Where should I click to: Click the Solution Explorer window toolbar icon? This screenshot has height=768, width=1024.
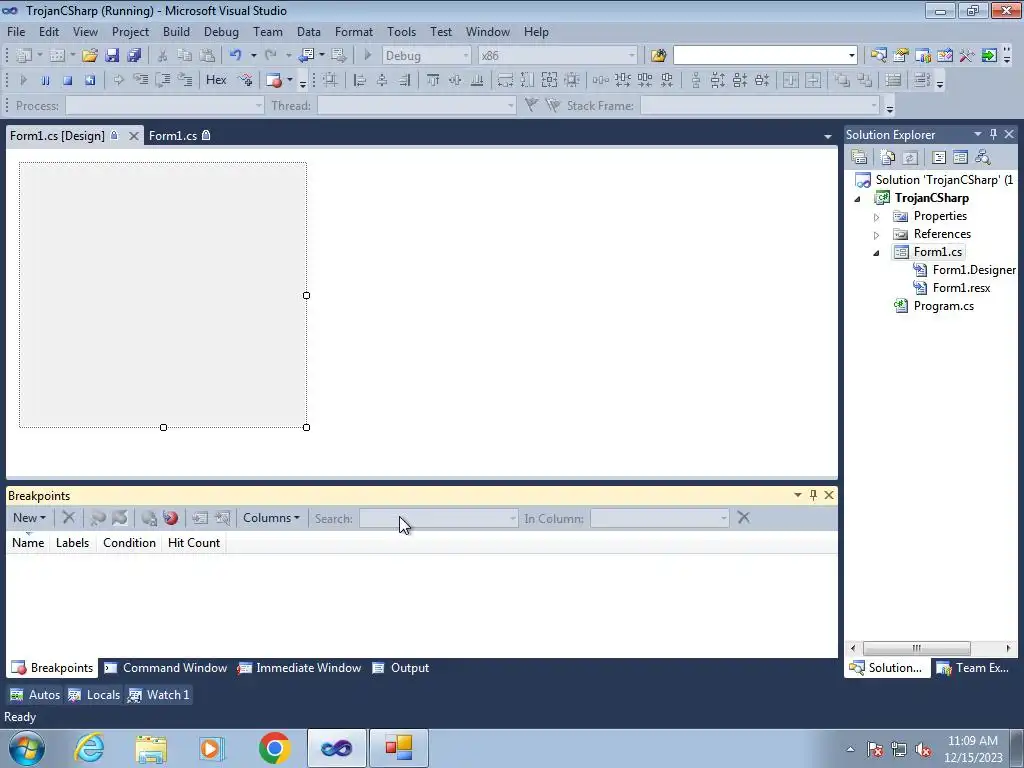(878, 56)
